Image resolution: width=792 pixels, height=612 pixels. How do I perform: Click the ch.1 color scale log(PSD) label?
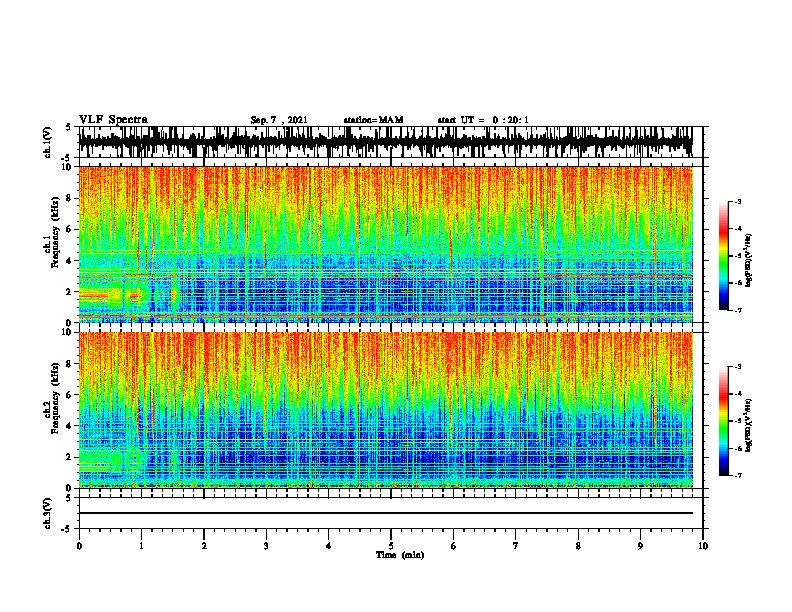(x=749, y=261)
